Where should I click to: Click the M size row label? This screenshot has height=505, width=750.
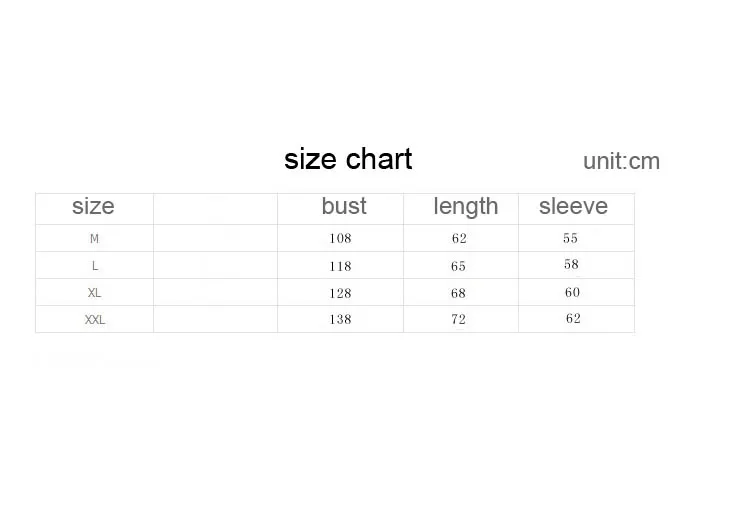click(94, 238)
